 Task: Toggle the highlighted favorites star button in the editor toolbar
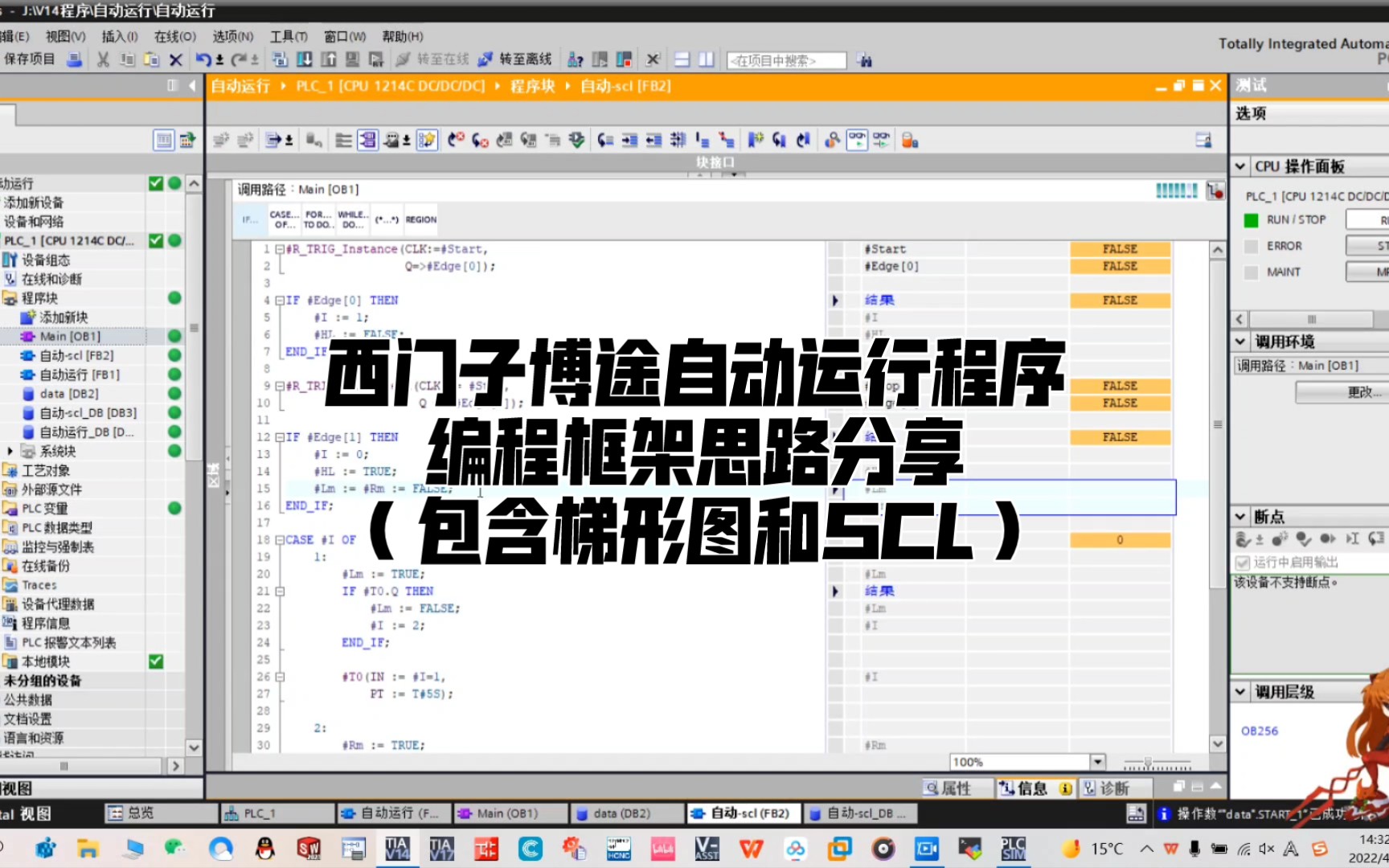pos(427,141)
